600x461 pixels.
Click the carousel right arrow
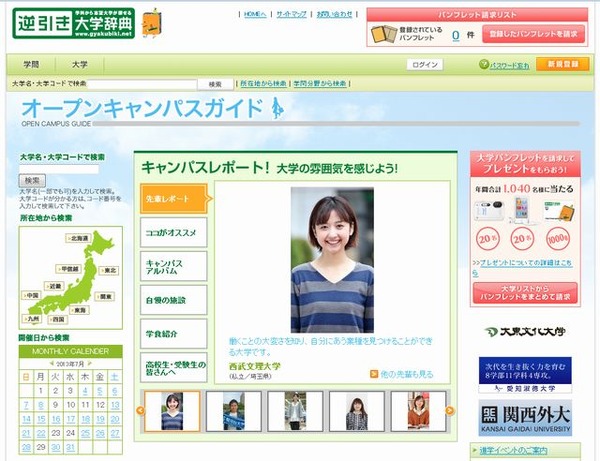(x=450, y=411)
